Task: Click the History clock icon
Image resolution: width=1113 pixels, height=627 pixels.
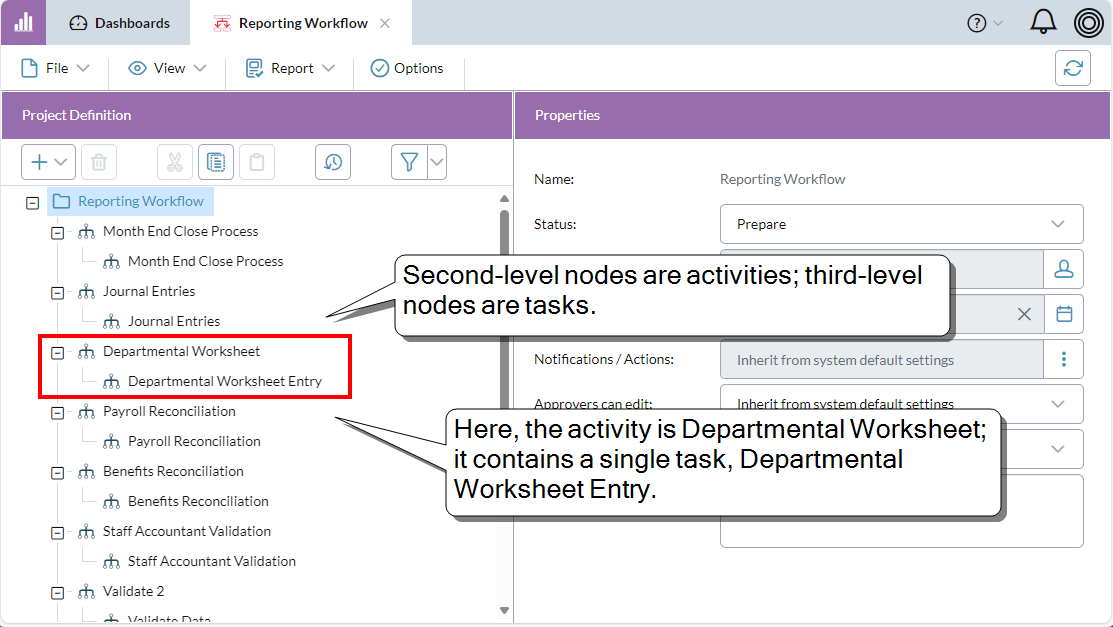Action: pyautogui.click(x=333, y=163)
